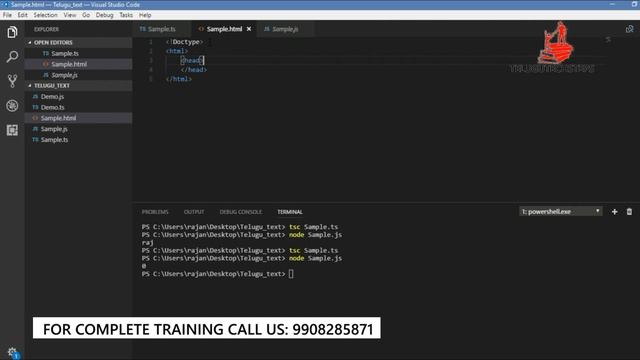Open the Edit menu
Image resolution: width=640 pixels, height=360 pixels.
click(x=22, y=15)
